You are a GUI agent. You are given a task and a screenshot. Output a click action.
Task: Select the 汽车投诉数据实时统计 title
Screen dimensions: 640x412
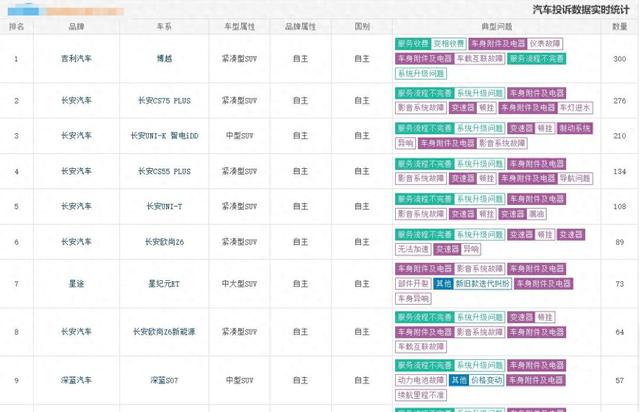coord(581,10)
